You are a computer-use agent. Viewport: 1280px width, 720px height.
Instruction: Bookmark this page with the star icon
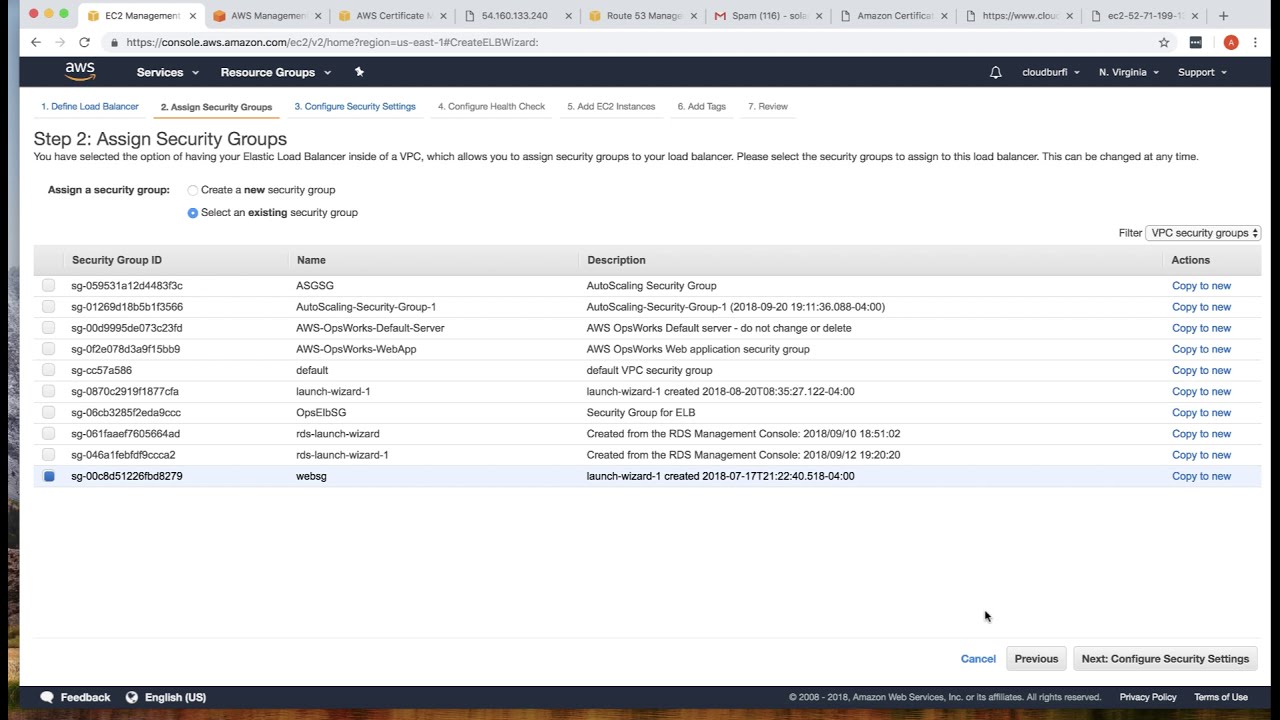tap(1164, 42)
